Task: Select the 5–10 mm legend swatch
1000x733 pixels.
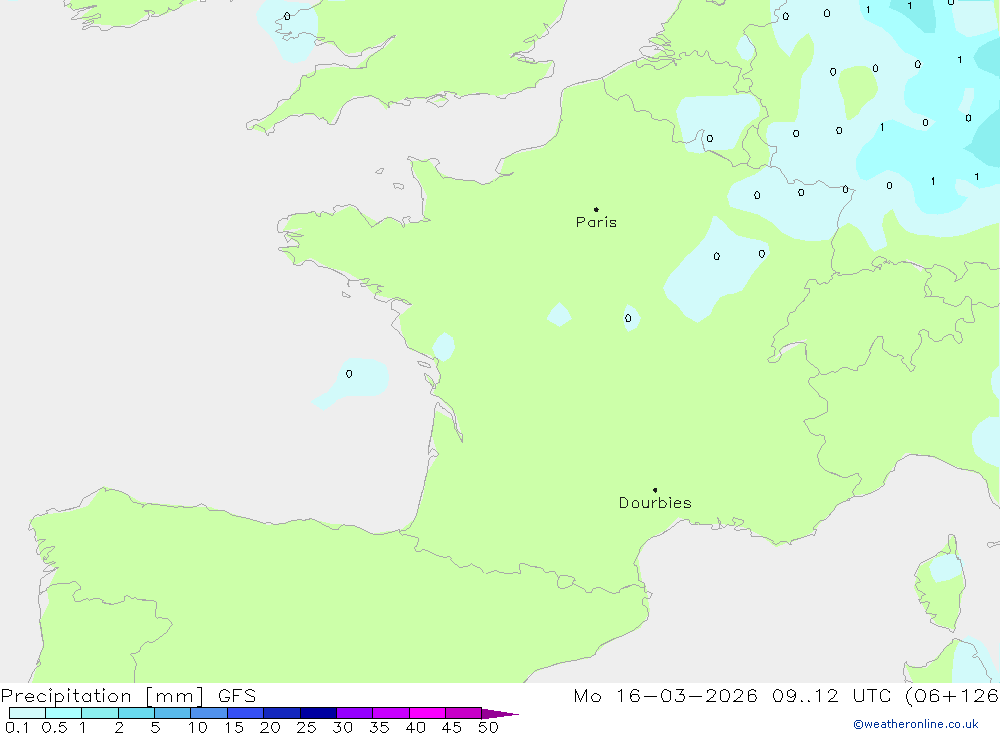Action: 173,713
